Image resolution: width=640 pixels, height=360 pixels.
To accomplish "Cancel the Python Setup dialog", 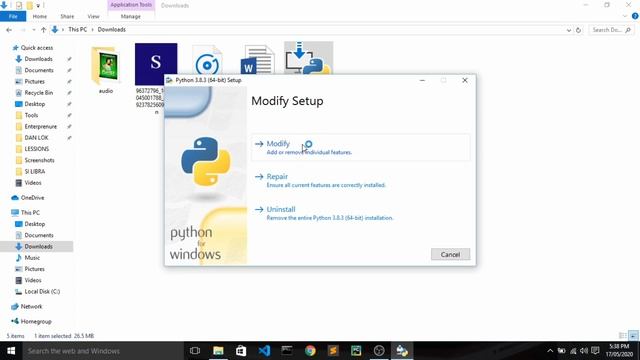I will pyautogui.click(x=450, y=254).
